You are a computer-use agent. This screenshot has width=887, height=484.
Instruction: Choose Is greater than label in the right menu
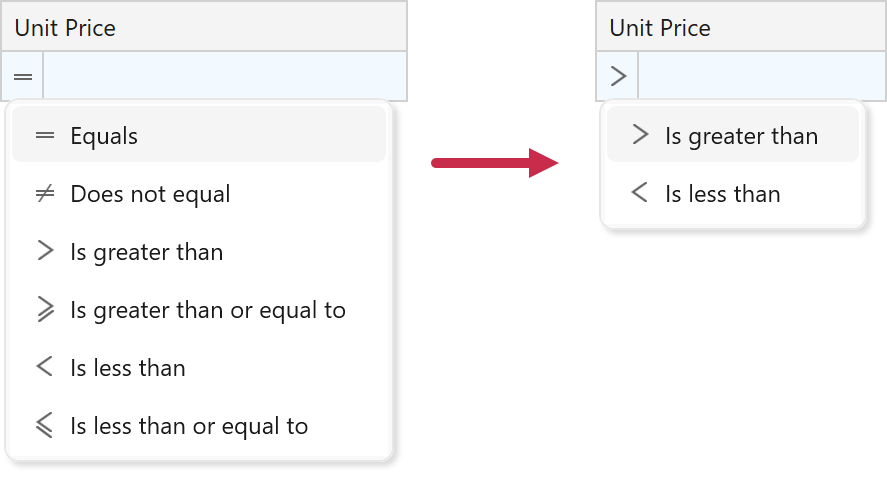(x=741, y=136)
